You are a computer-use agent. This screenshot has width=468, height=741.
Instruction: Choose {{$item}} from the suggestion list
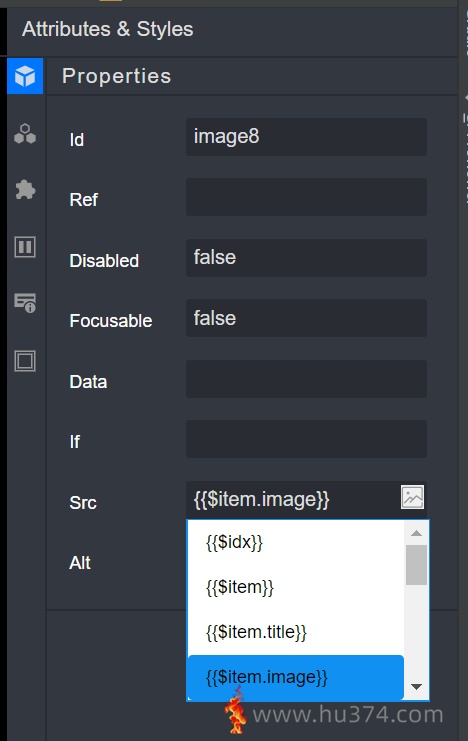click(x=296, y=587)
